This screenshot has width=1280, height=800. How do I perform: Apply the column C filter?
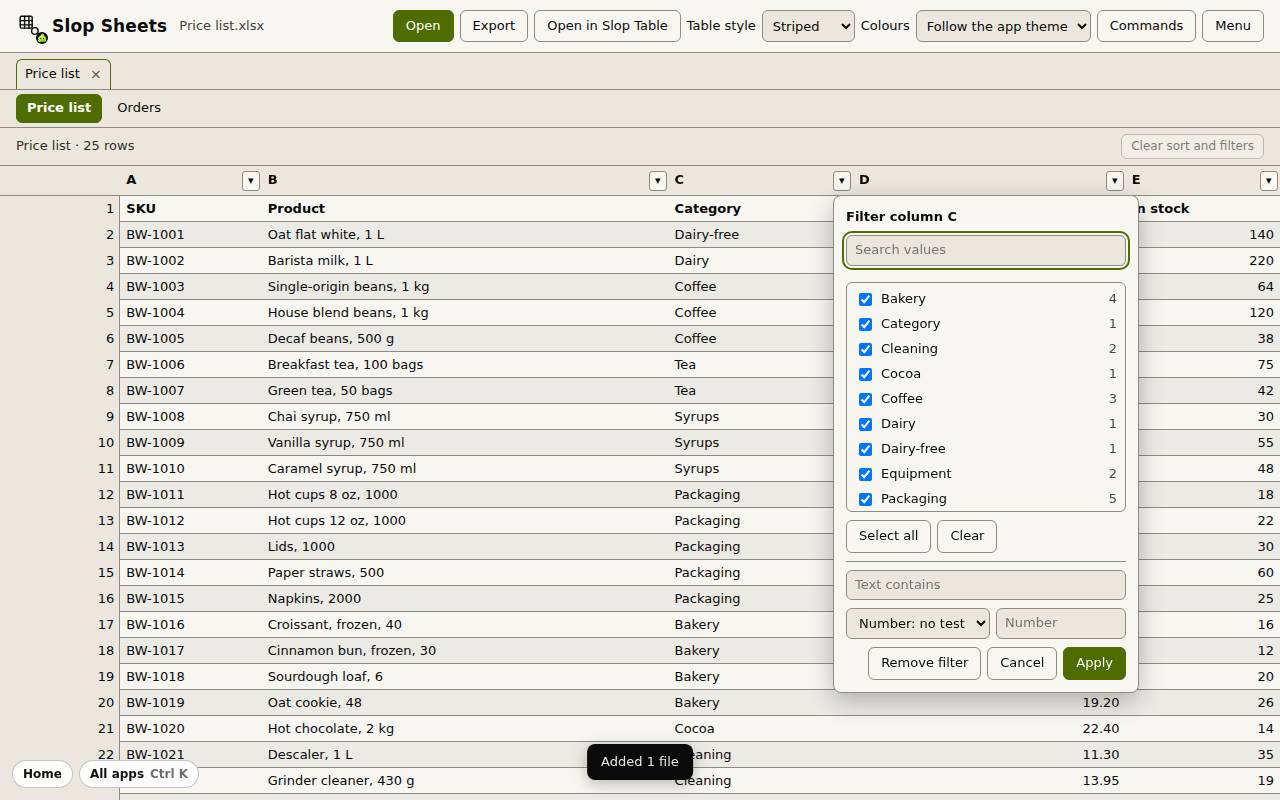(1094, 663)
